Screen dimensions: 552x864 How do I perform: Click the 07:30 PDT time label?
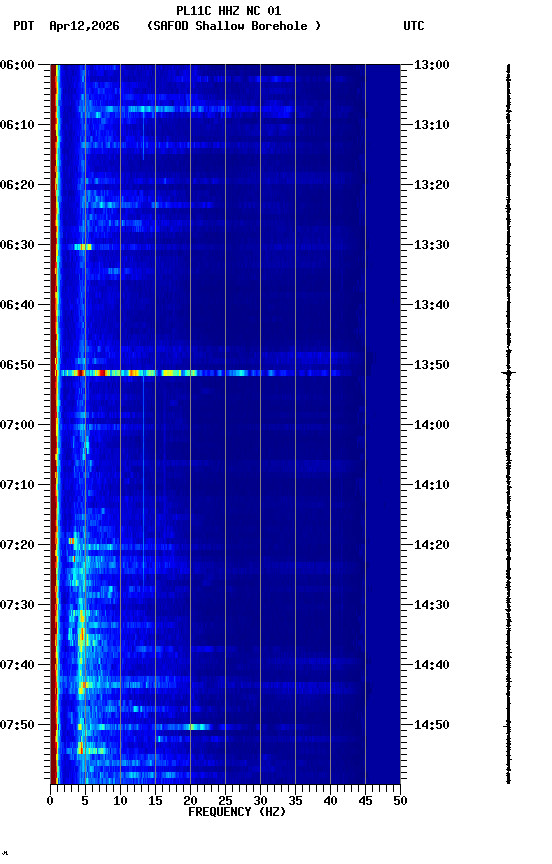click(17, 605)
